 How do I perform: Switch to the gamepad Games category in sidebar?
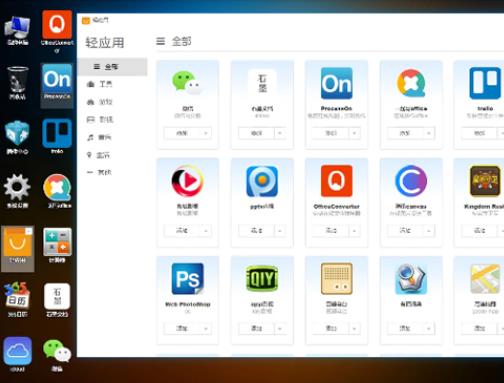112,102
